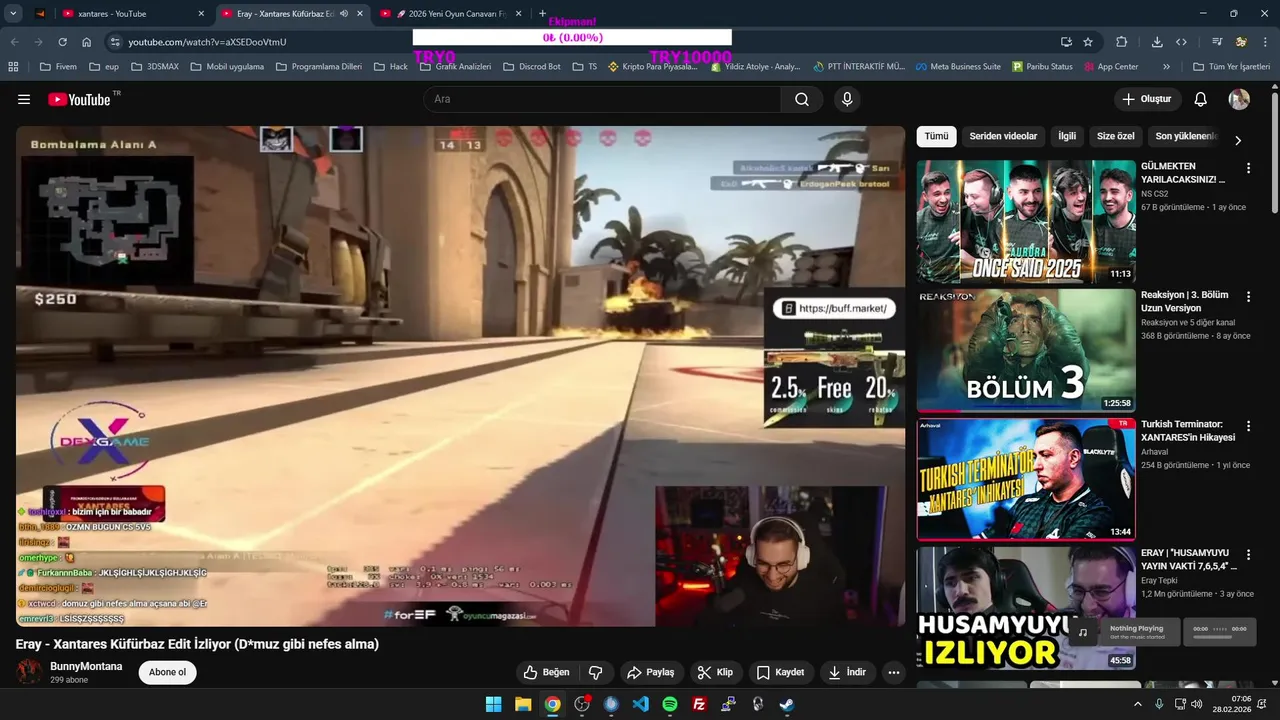This screenshot has width=1280, height=720.
Task: Dislike the video with thumbs-down
Action: coord(595,672)
